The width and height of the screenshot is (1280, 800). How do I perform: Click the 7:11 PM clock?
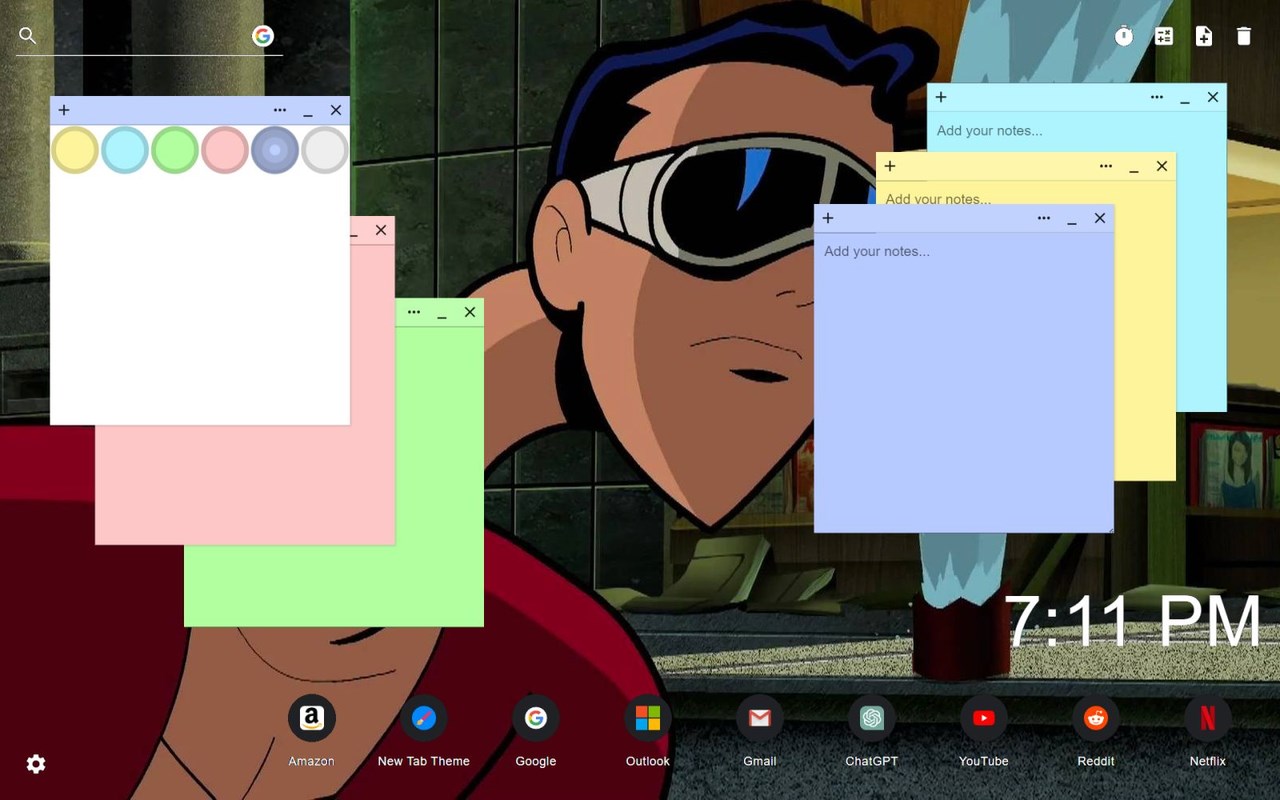[x=1133, y=622]
